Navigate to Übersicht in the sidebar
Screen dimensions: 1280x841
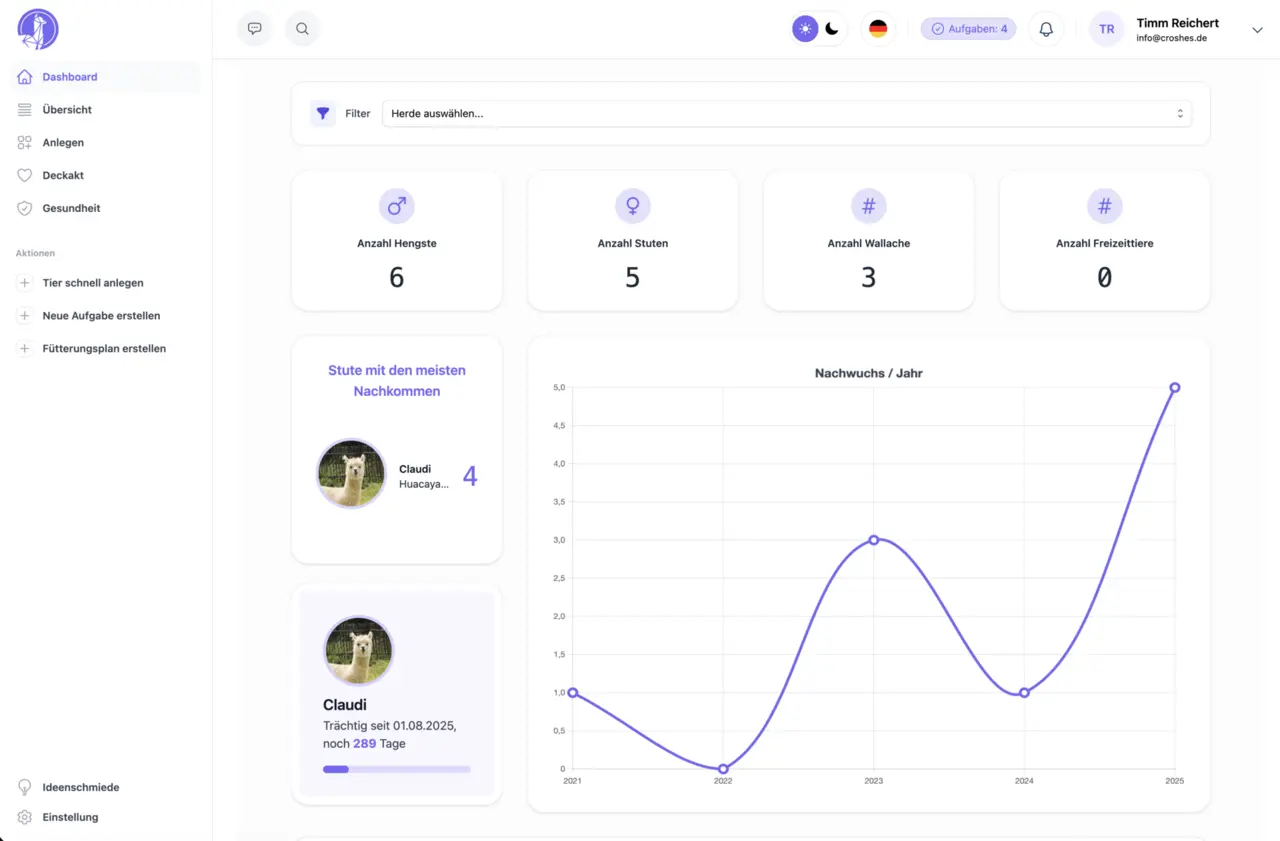(69, 109)
